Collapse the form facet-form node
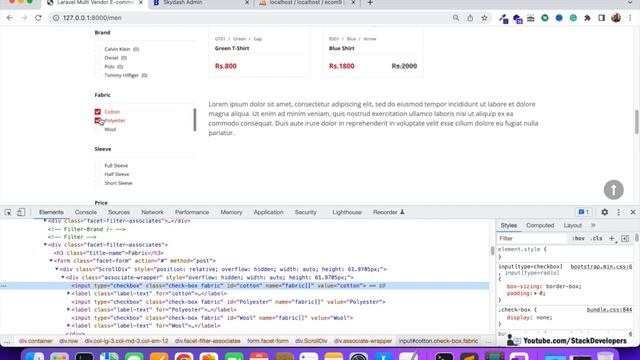 [51, 261]
